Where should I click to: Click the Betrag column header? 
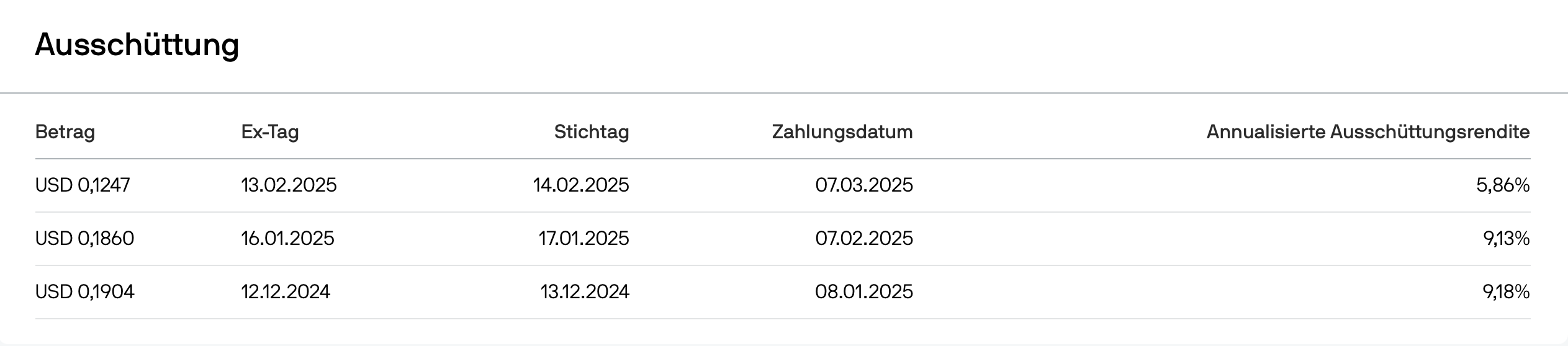pyautogui.click(x=65, y=132)
